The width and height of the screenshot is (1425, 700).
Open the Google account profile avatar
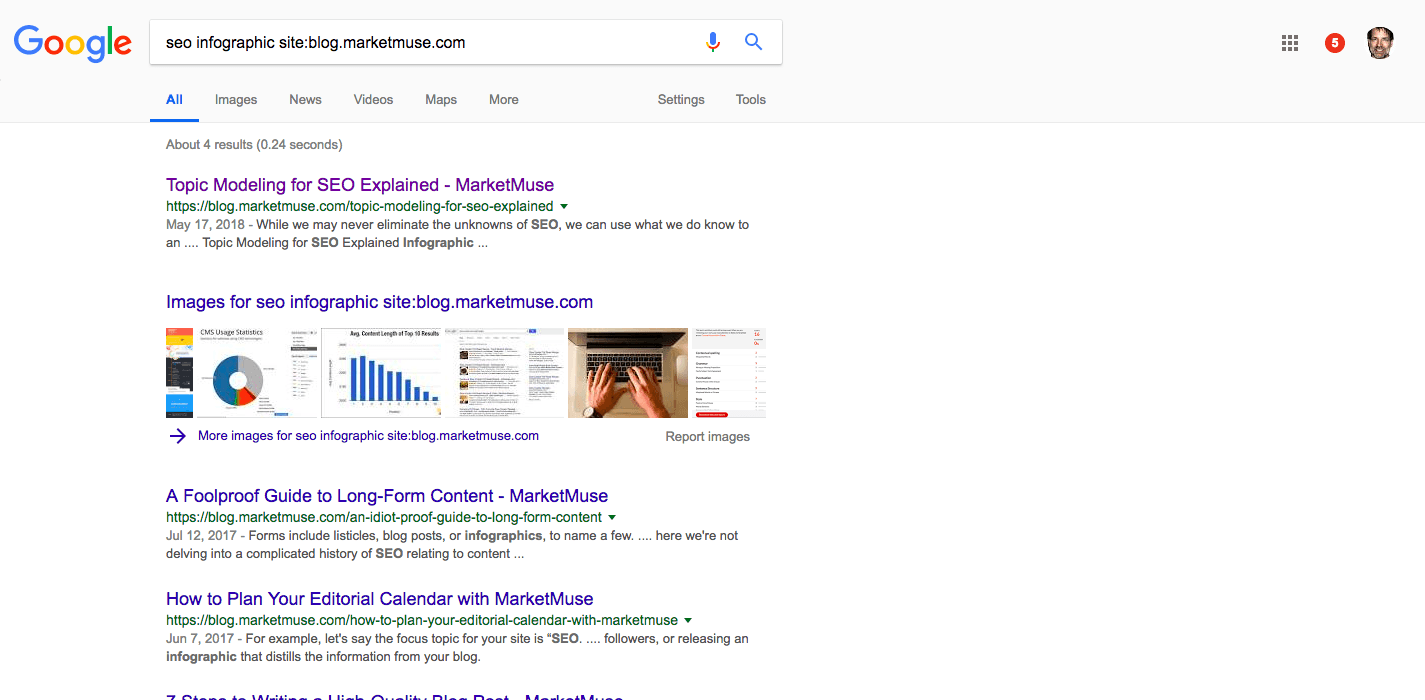click(1380, 43)
